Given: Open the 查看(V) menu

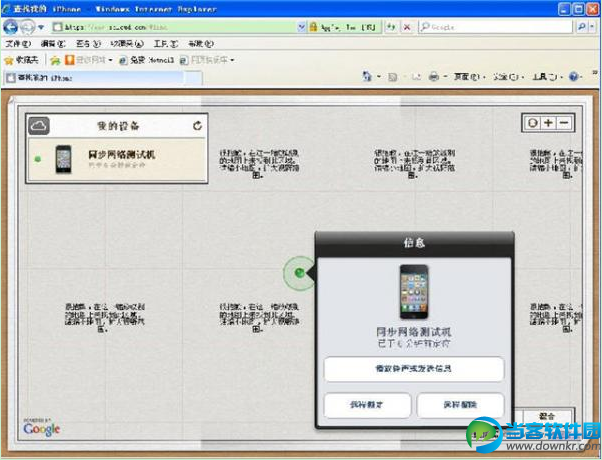Looking at the screenshot, I should coord(88,44).
